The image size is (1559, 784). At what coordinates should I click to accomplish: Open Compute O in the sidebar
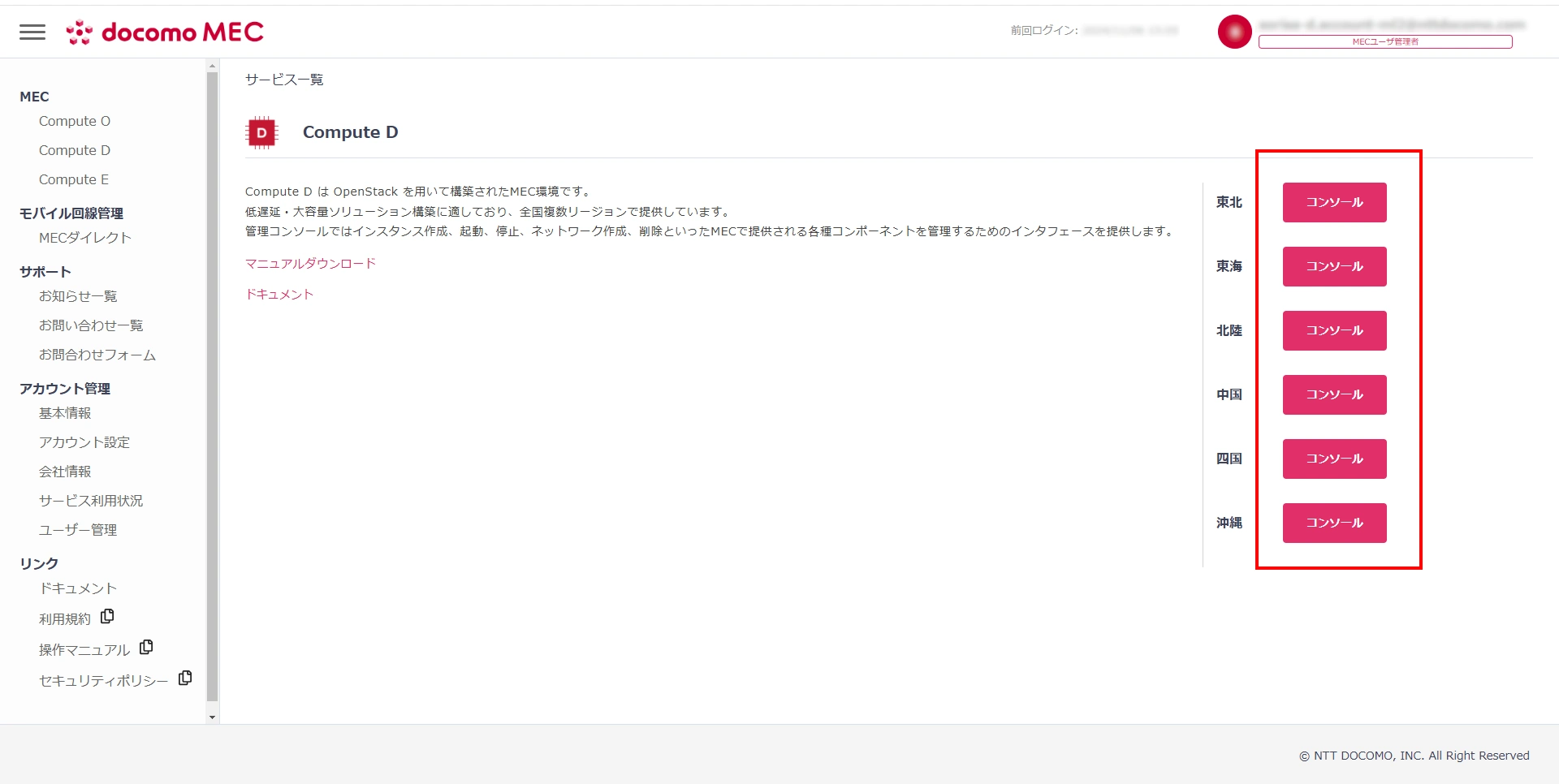pos(75,121)
